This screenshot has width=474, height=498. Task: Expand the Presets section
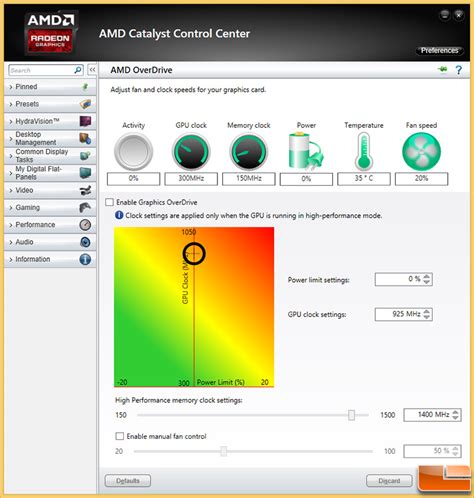coord(50,104)
